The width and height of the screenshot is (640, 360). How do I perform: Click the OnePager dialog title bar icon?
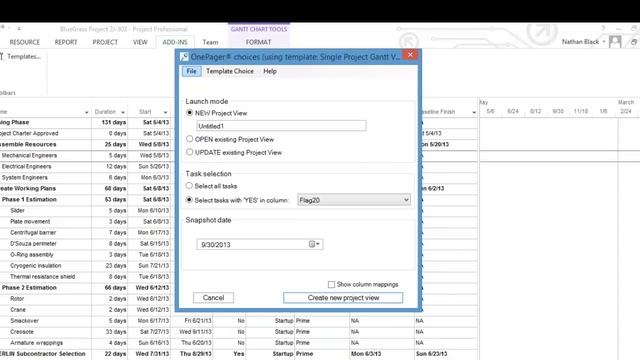(x=184, y=57)
